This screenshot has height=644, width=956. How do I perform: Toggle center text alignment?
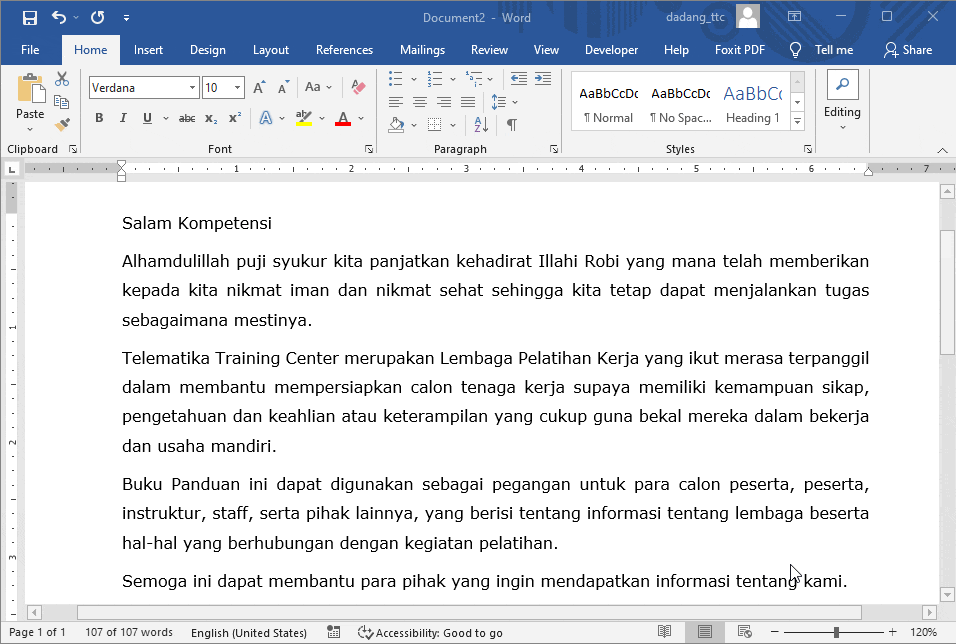[x=420, y=101]
